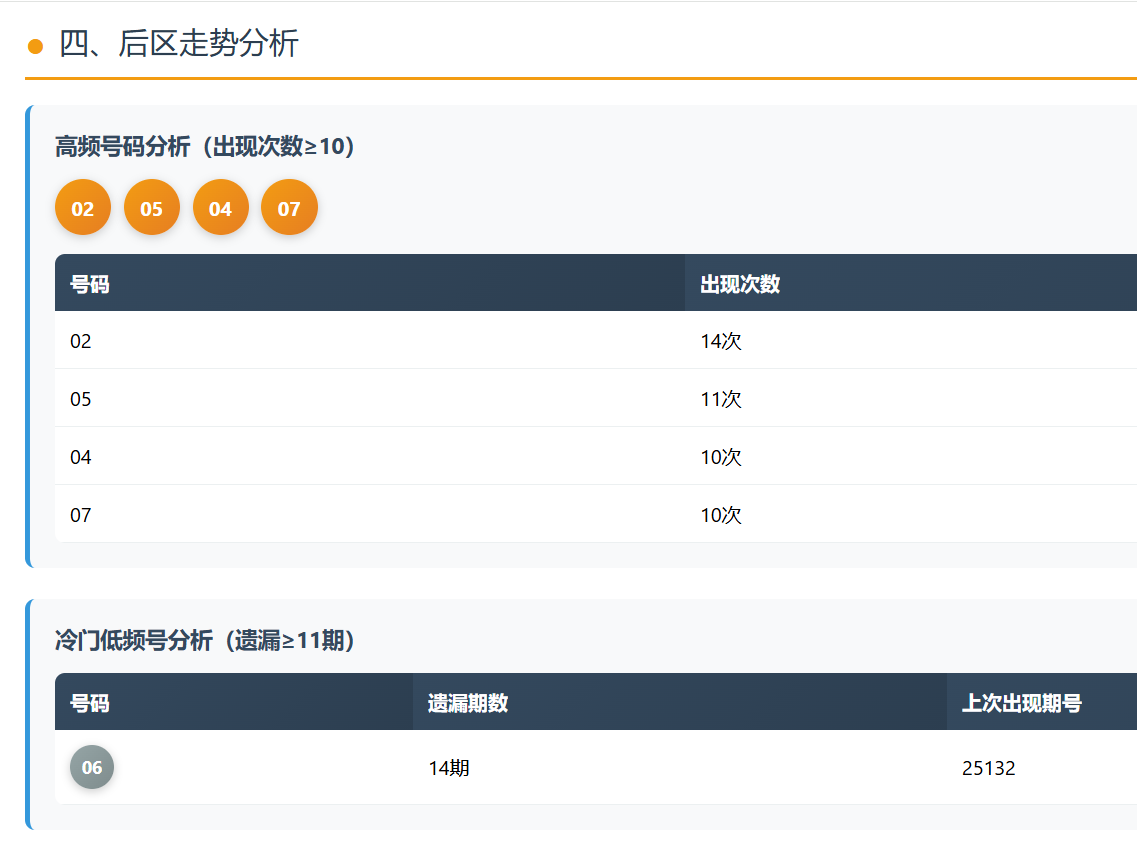Click 号码 header in cold number table
1137x847 pixels.
pos(90,703)
